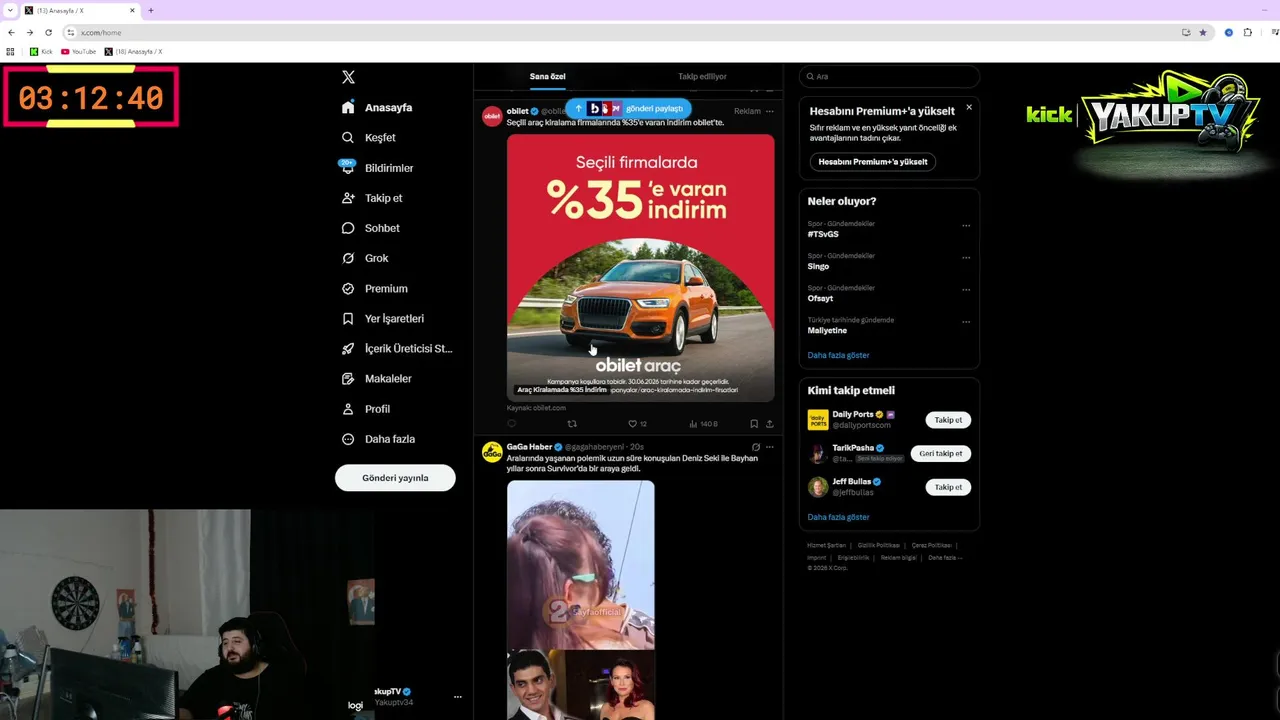Click the X logo in the sidebar
Viewport: 1280px width, 720px height.
(348, 77)
